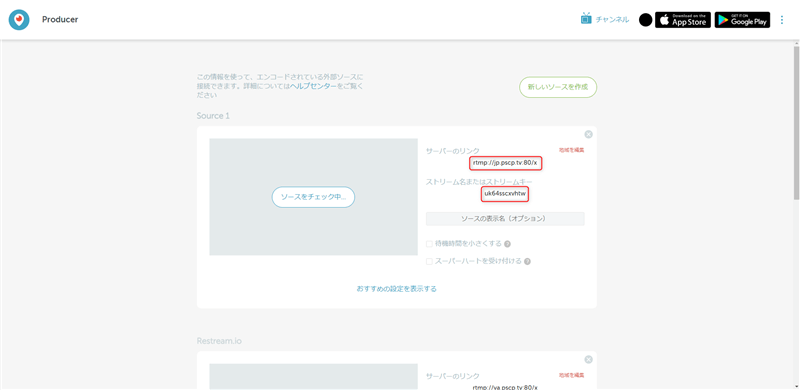Click the Restream.io heading
800x390 pixels.
tap(219, 341)
